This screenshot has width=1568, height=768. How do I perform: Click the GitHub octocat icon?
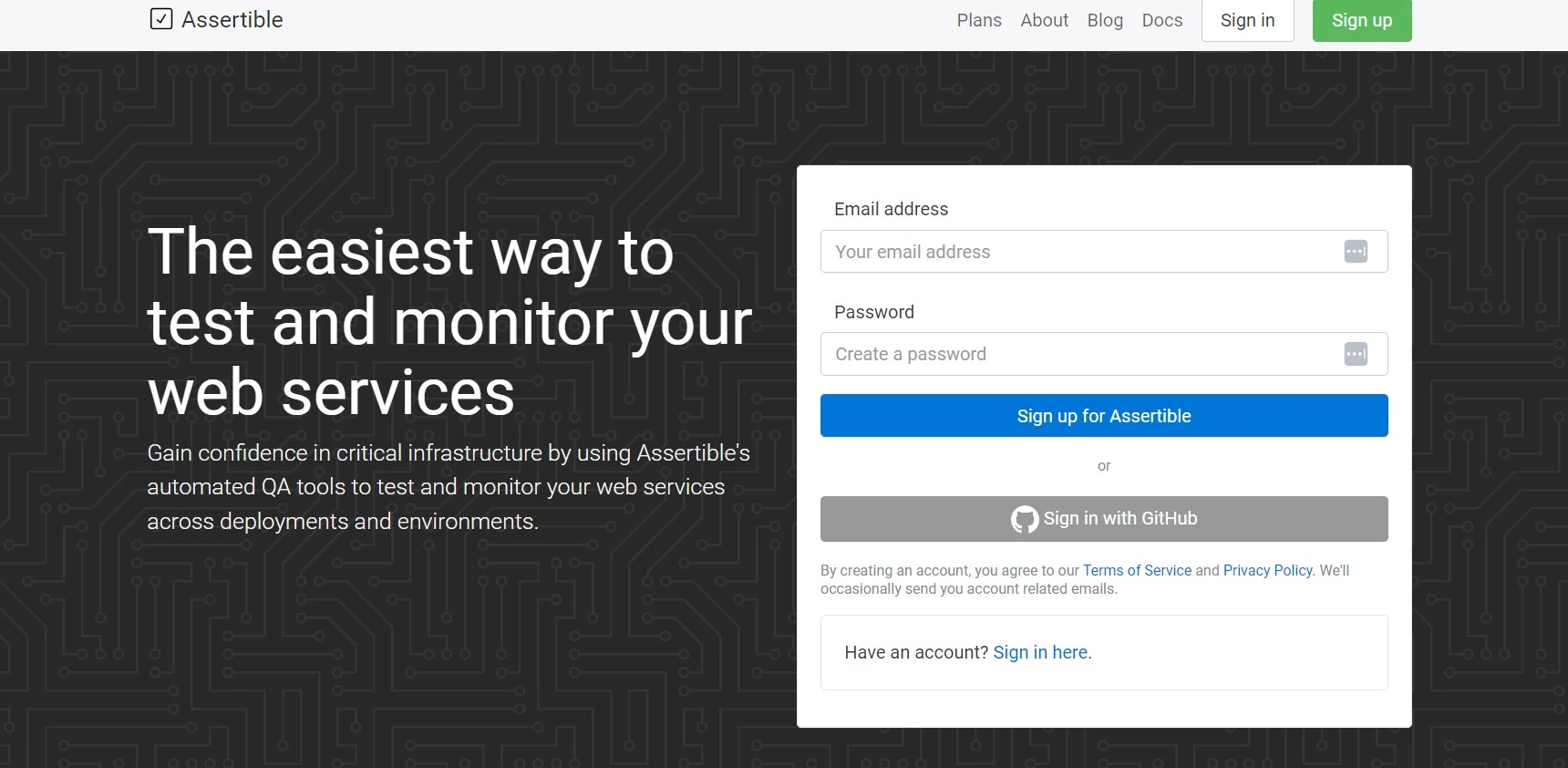coord(1025,519)
